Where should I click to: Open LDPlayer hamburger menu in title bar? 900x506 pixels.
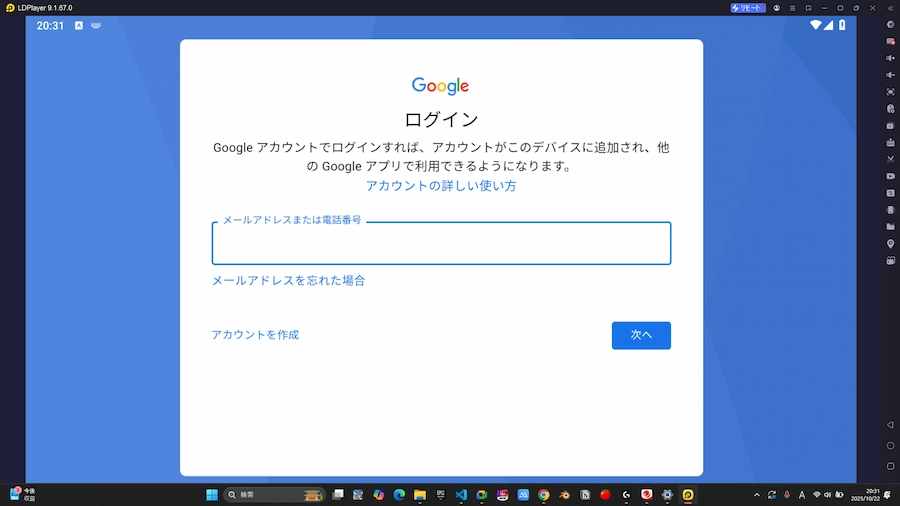tap(793, 7)
